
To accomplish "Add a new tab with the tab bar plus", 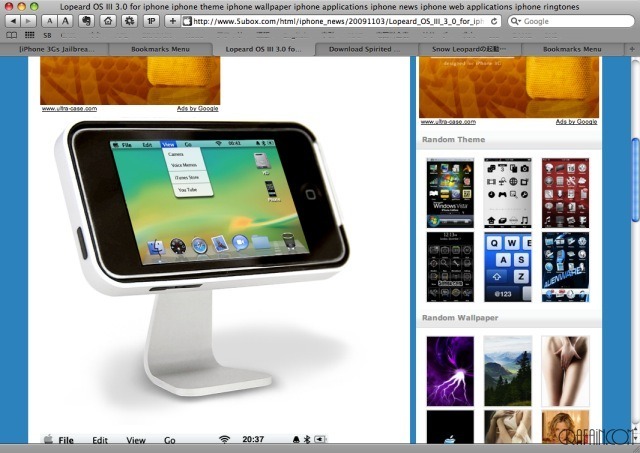I will point(632,49).
